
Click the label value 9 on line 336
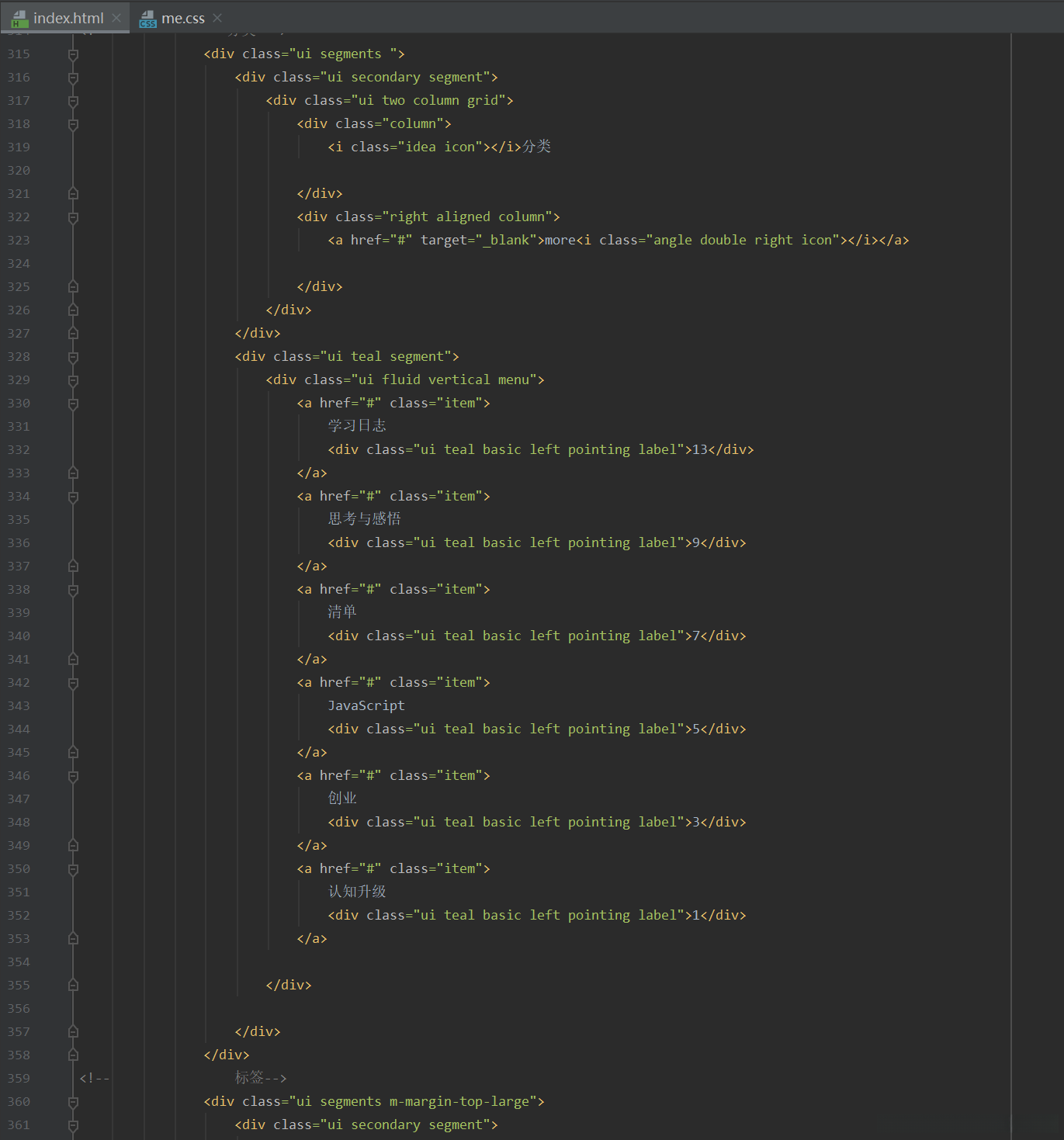pos(696,542)
